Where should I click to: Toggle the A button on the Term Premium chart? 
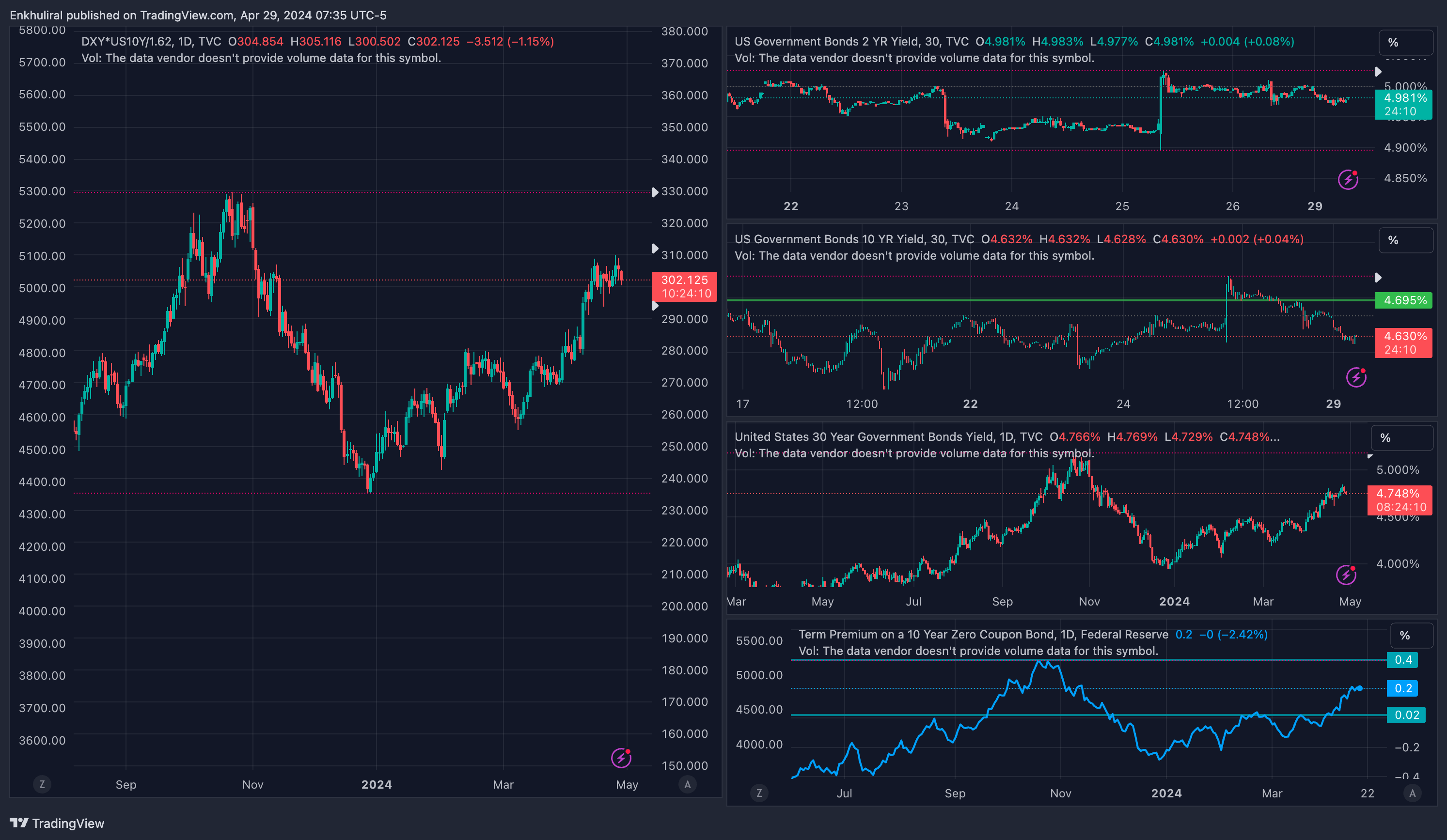[1413, 793]
